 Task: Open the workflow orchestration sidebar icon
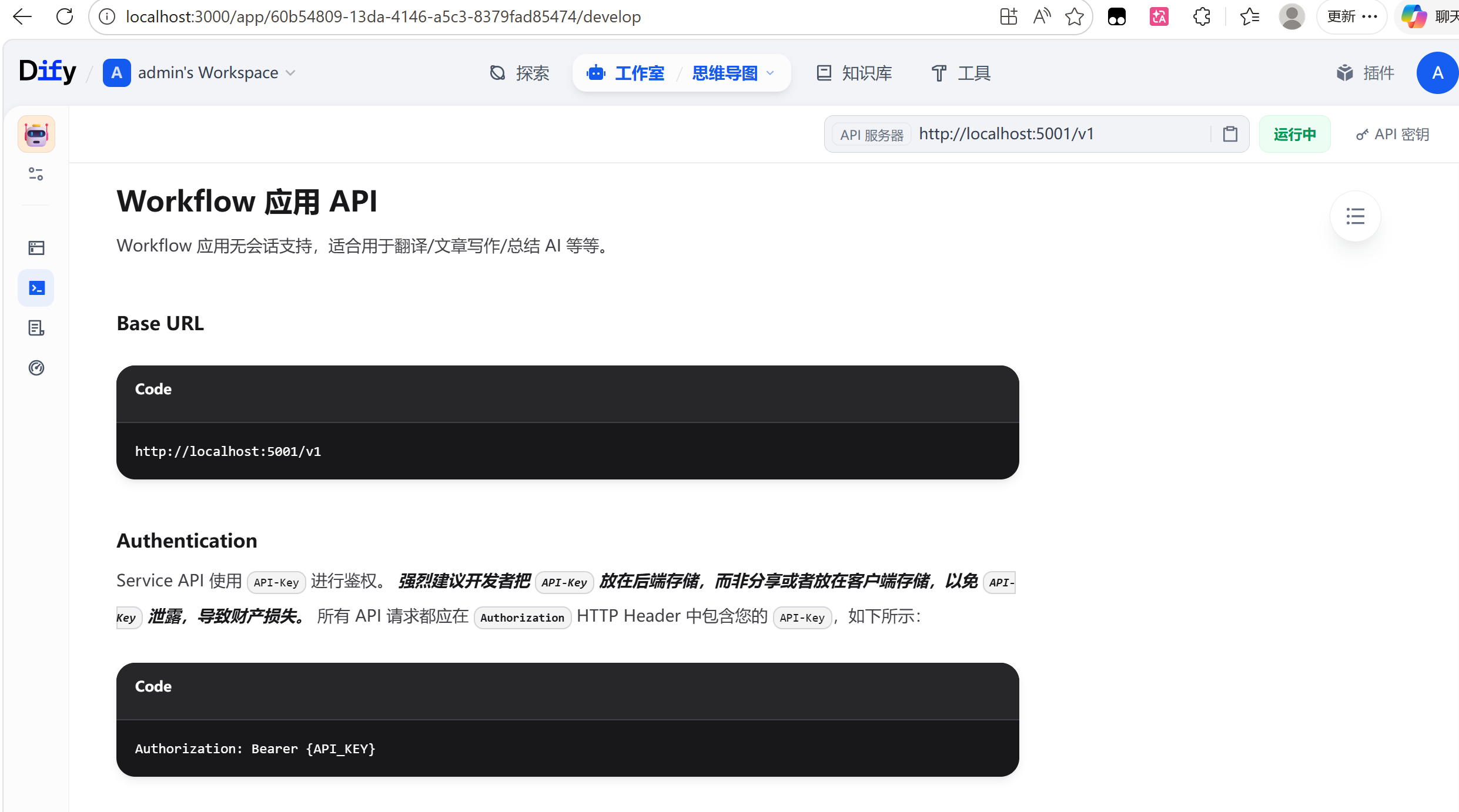(36, 248)
